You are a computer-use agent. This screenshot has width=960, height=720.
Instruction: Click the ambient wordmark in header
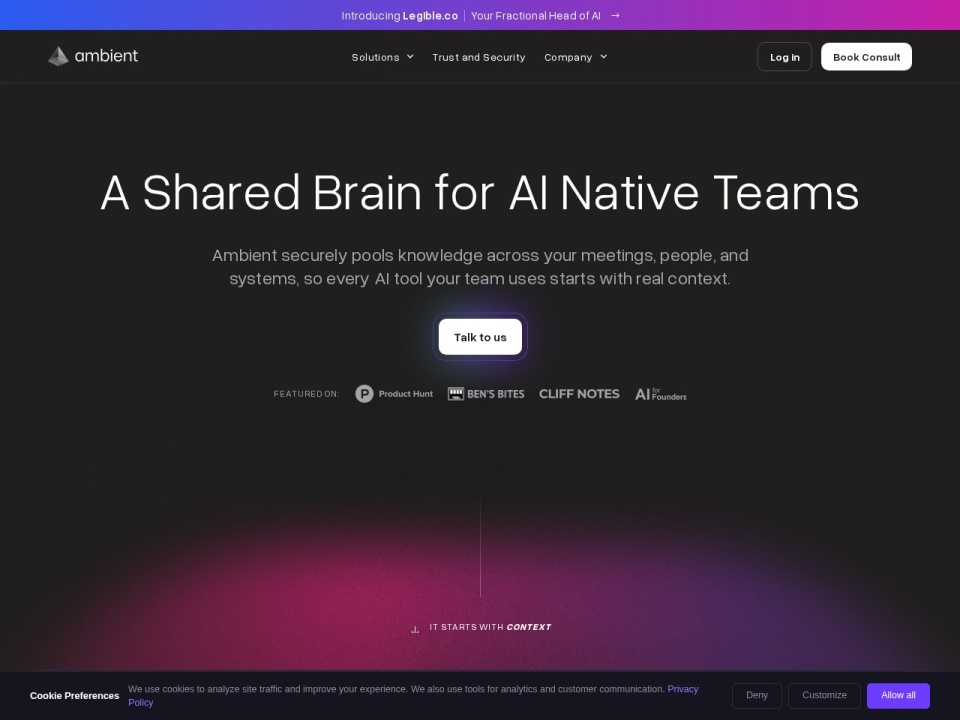106,56
